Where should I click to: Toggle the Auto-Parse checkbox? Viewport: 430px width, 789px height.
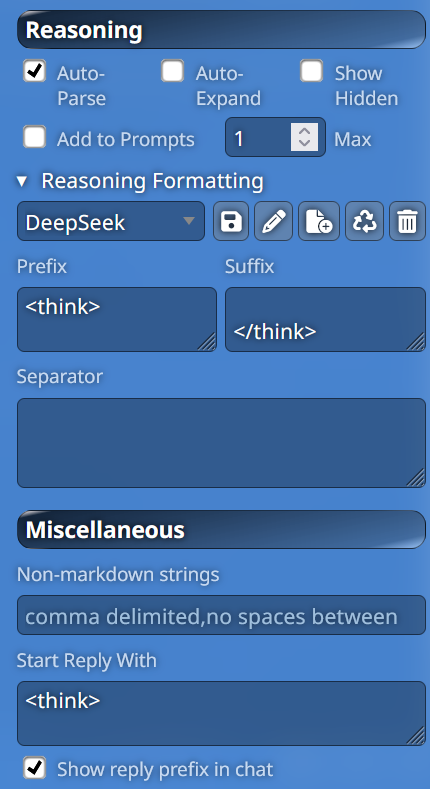pyautogui.click(x=34, y=71)
